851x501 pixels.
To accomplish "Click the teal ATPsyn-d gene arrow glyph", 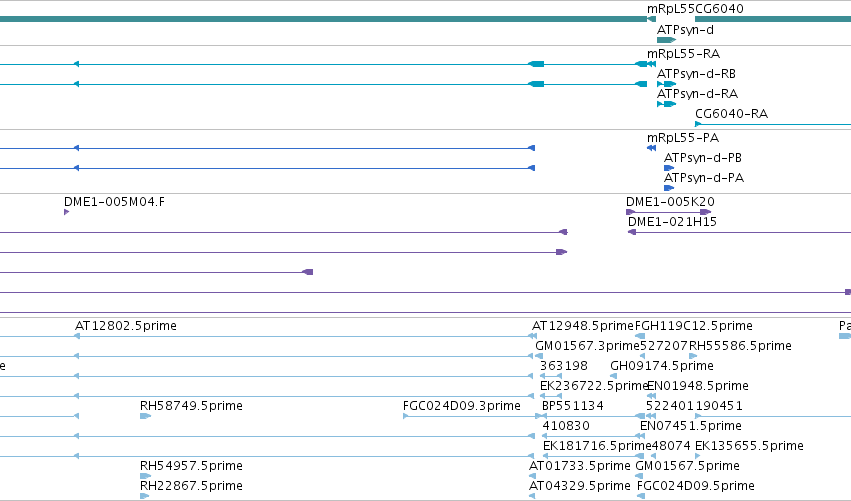I will tap(666, 40).
